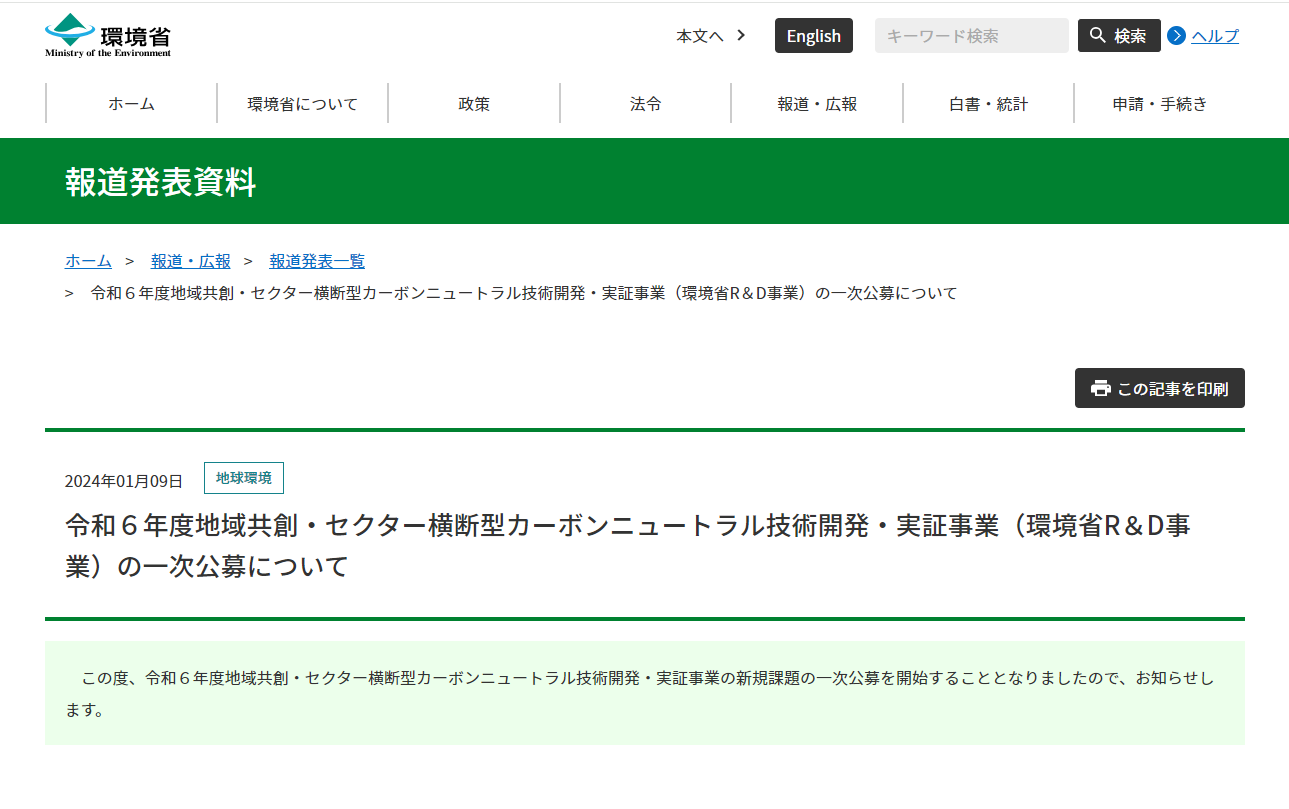Switch site language with the English button
Image resolution: width=1289 pixels, height=809 pixels.
[813, 35]
